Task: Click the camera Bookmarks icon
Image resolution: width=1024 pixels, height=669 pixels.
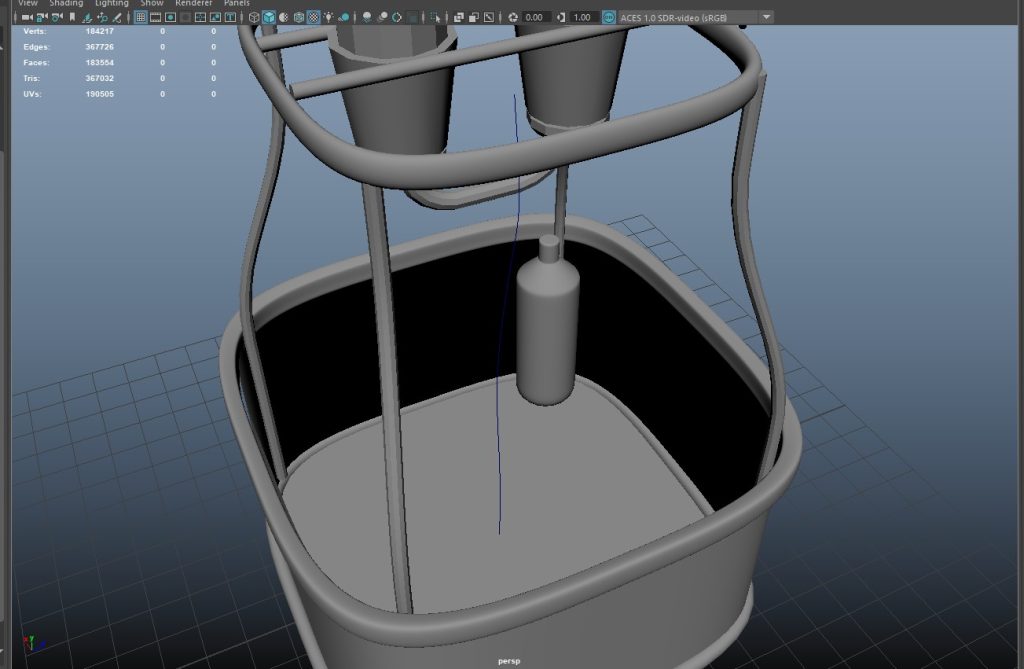Action: pos(72,18)
